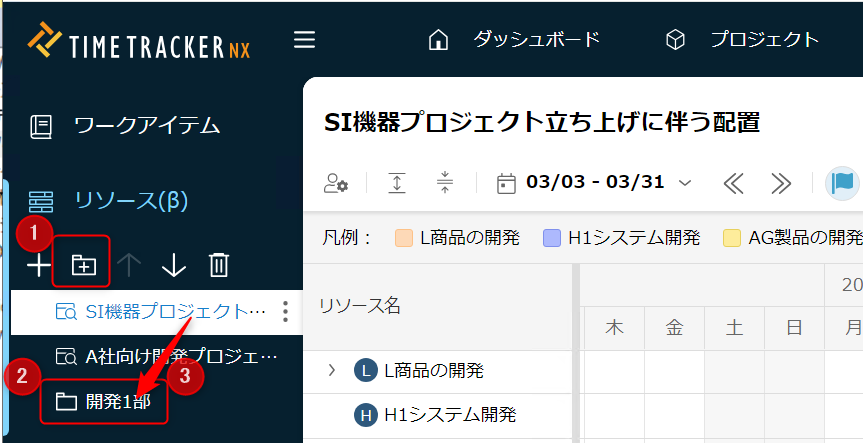Viewport: 863px width, 443px height.
Task: Open the プロジェクト menu
Action: 742,40
